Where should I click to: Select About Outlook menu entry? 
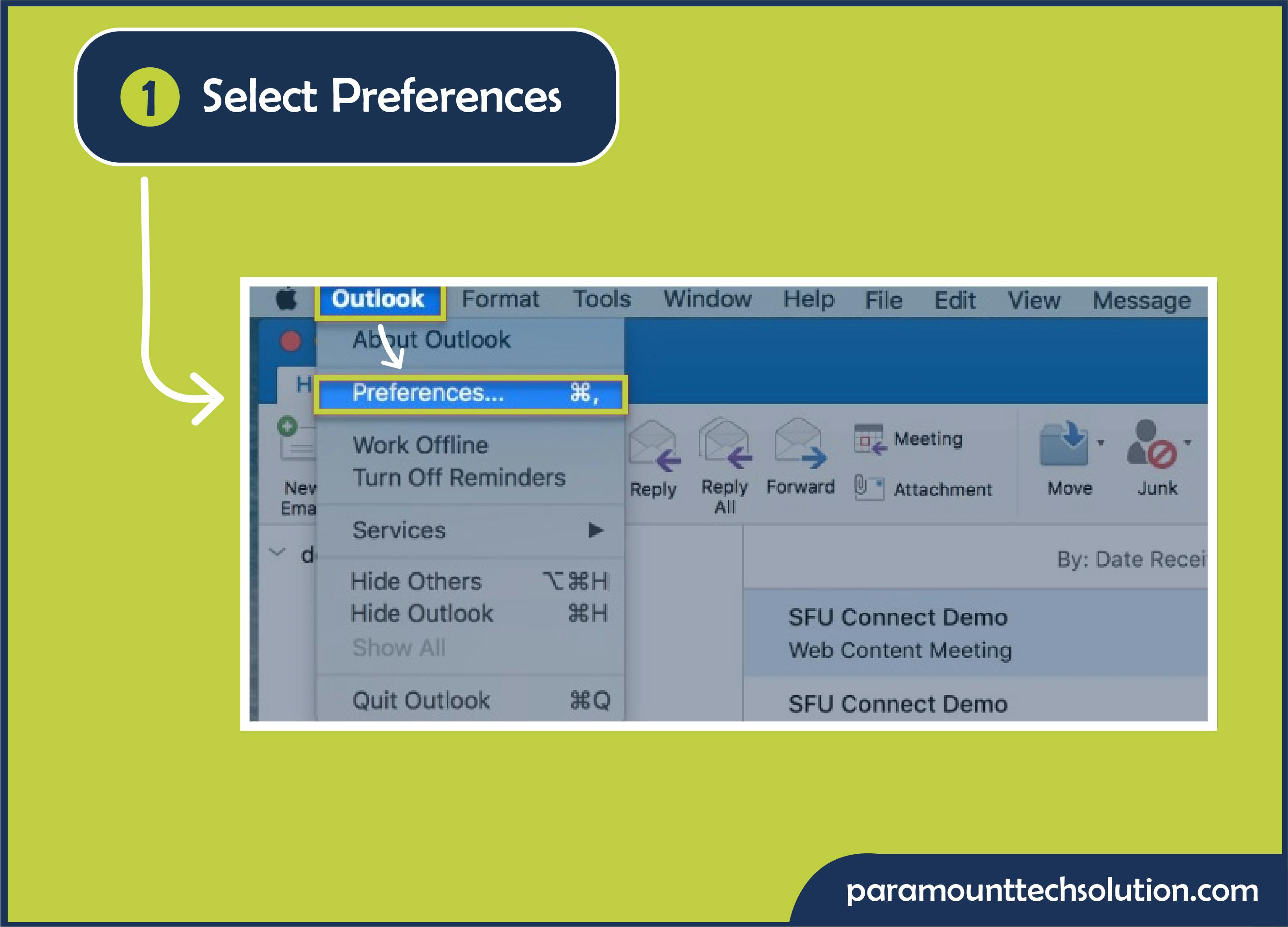[470, 340]
